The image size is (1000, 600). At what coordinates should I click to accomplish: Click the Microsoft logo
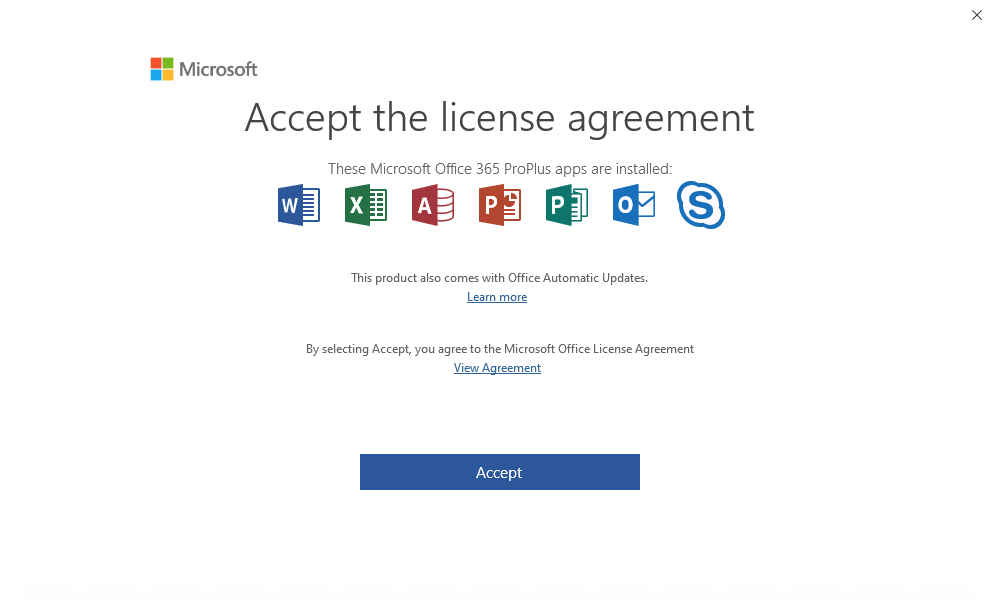coord(204,69)
